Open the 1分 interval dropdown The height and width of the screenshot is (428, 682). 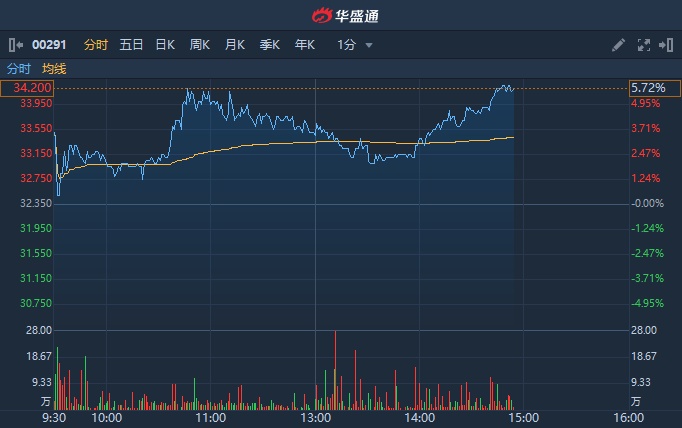point(355,45)
